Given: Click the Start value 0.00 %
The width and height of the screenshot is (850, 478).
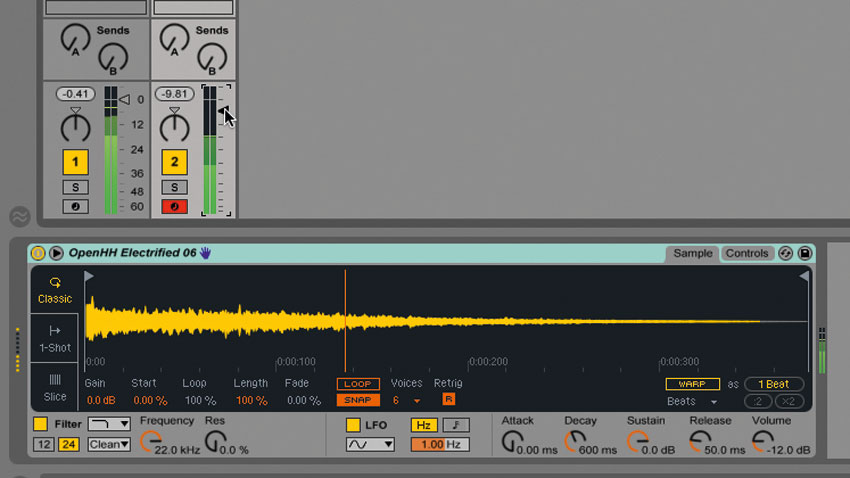Looking at the screenshot, I should (150, 401).
